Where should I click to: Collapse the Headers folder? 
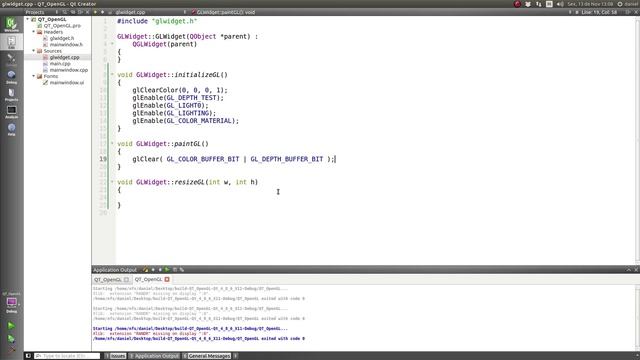[x=34, y=32]
